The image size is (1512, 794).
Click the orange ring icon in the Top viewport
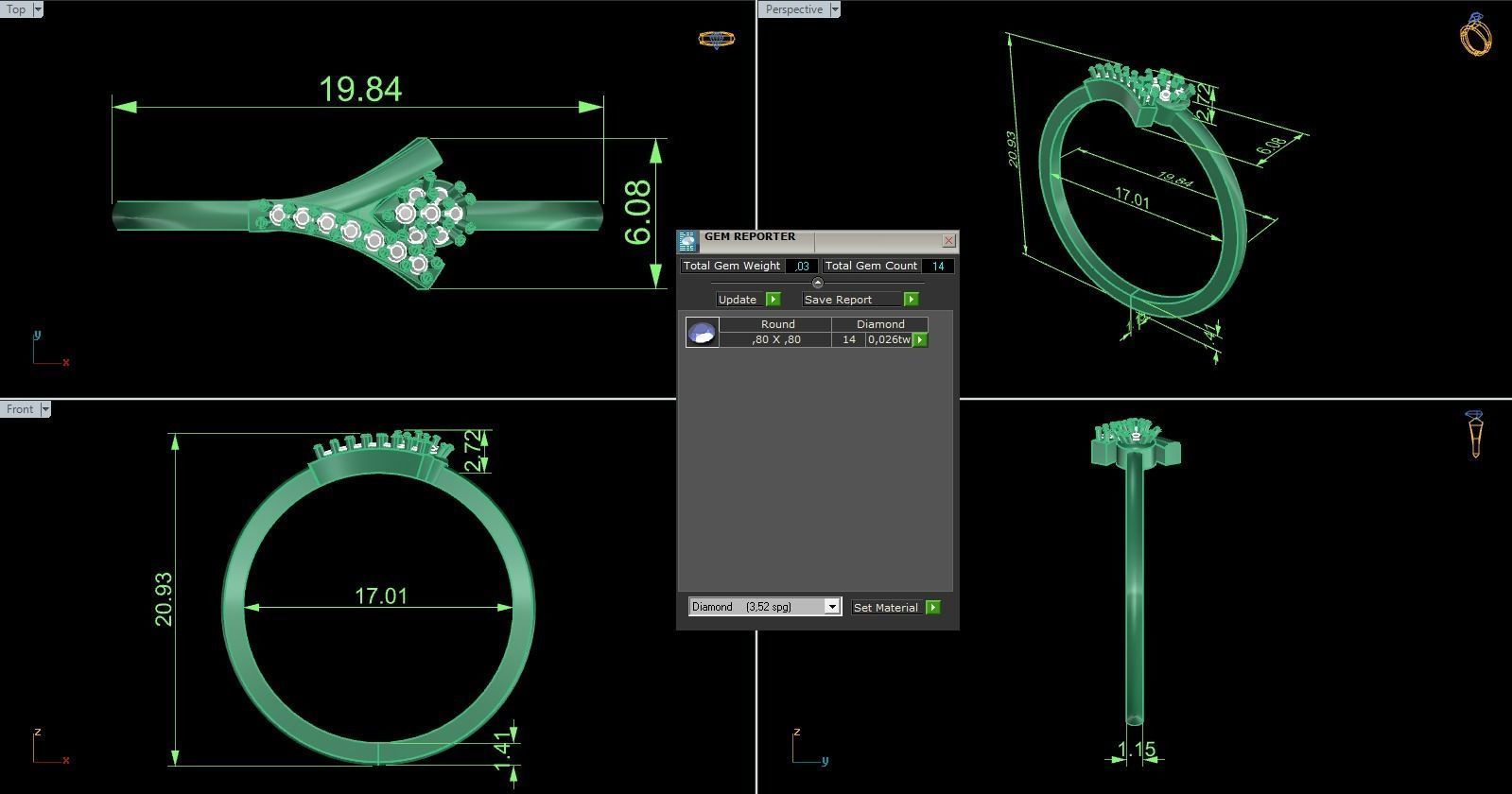(x=716, y=39)
